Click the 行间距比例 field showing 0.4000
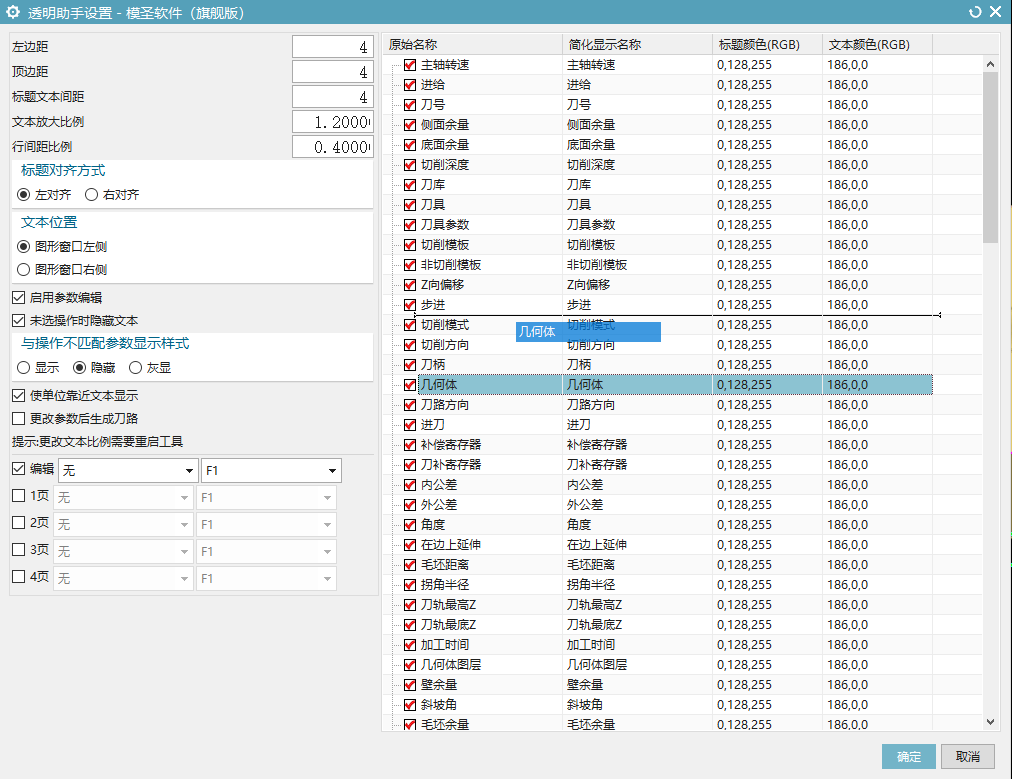The image size is (1012, 779). pyautogui.click(x=332, y=147)
